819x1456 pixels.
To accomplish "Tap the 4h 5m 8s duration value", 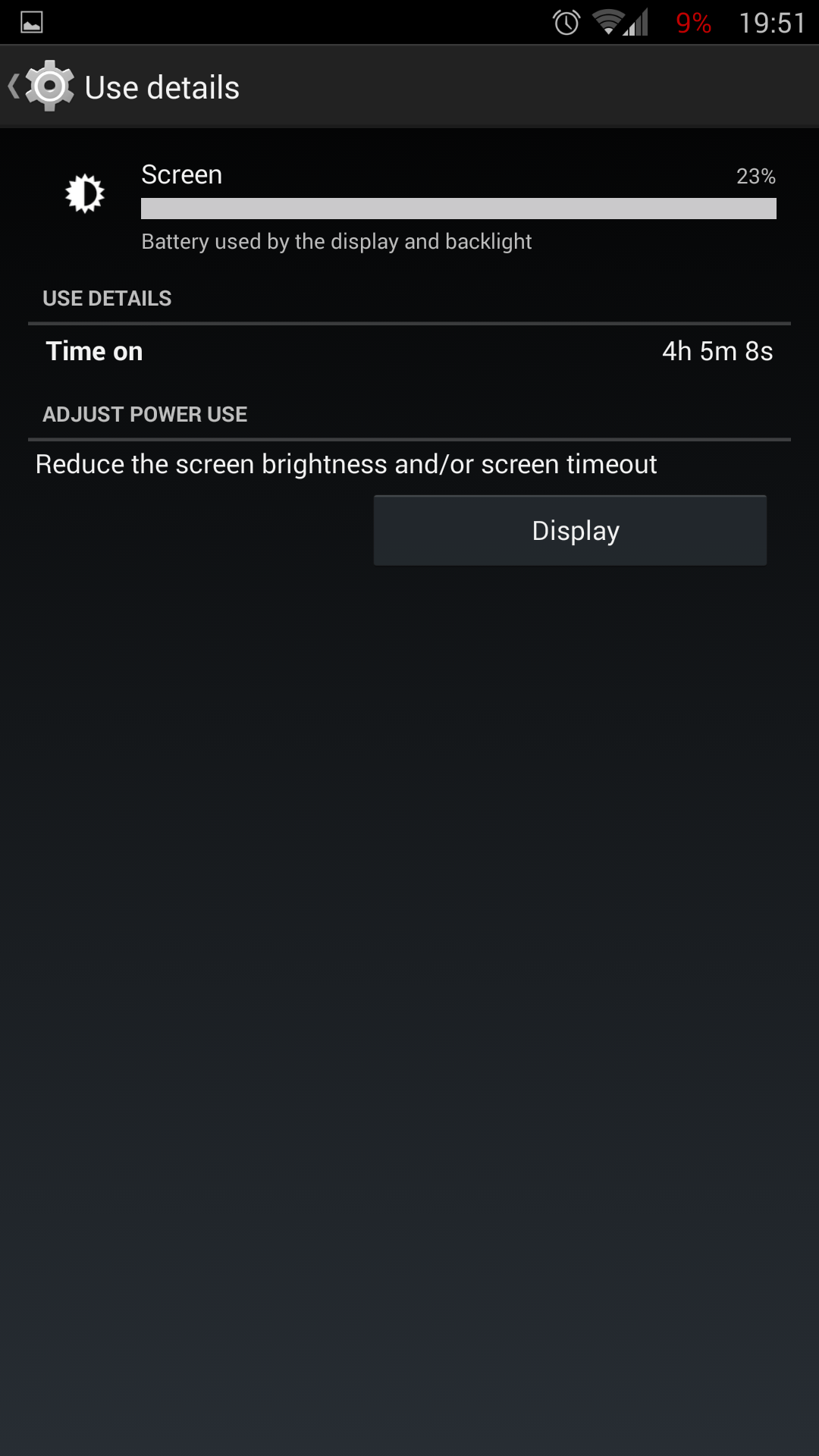I will pyautogui.click(x=717, y=352).
